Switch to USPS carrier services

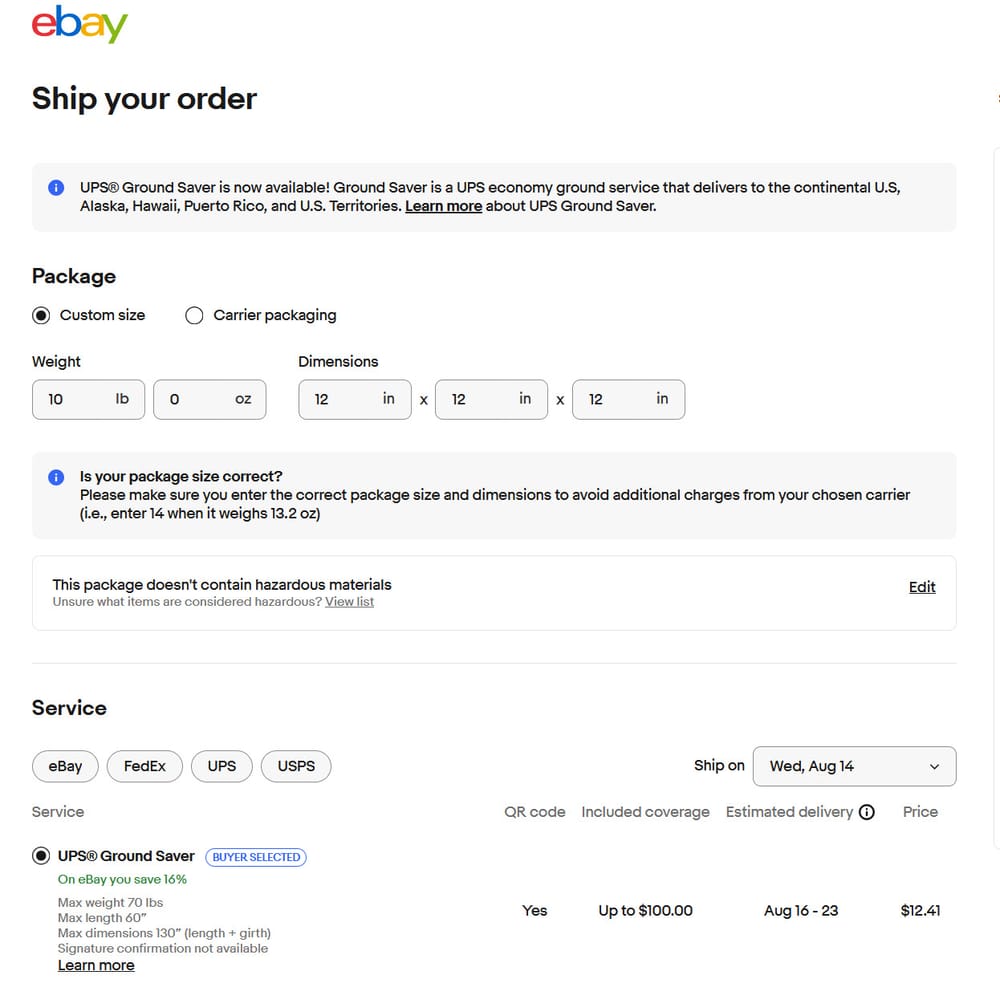pyautogui.click(x=296, y=766)
